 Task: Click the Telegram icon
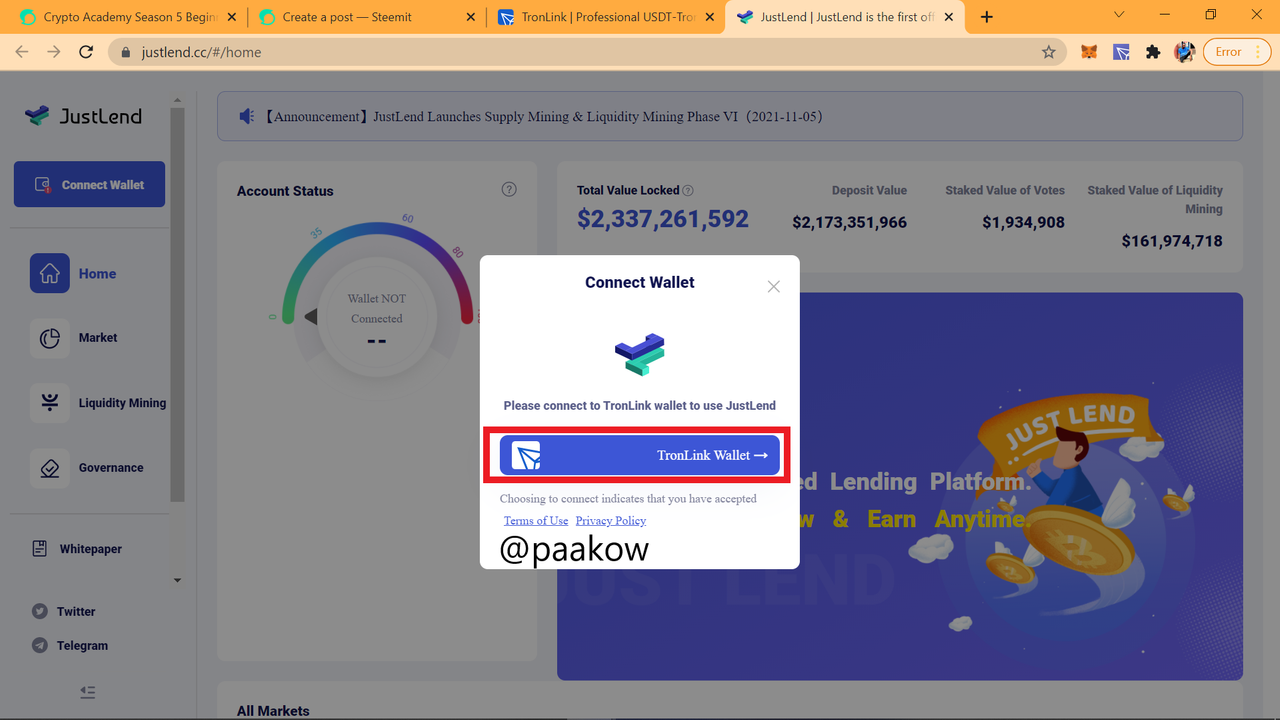40,645
